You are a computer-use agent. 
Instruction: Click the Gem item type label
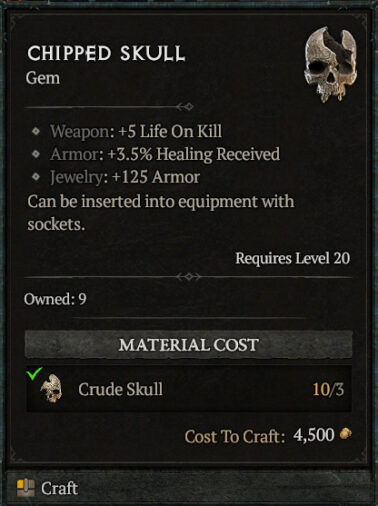[43, 78]
